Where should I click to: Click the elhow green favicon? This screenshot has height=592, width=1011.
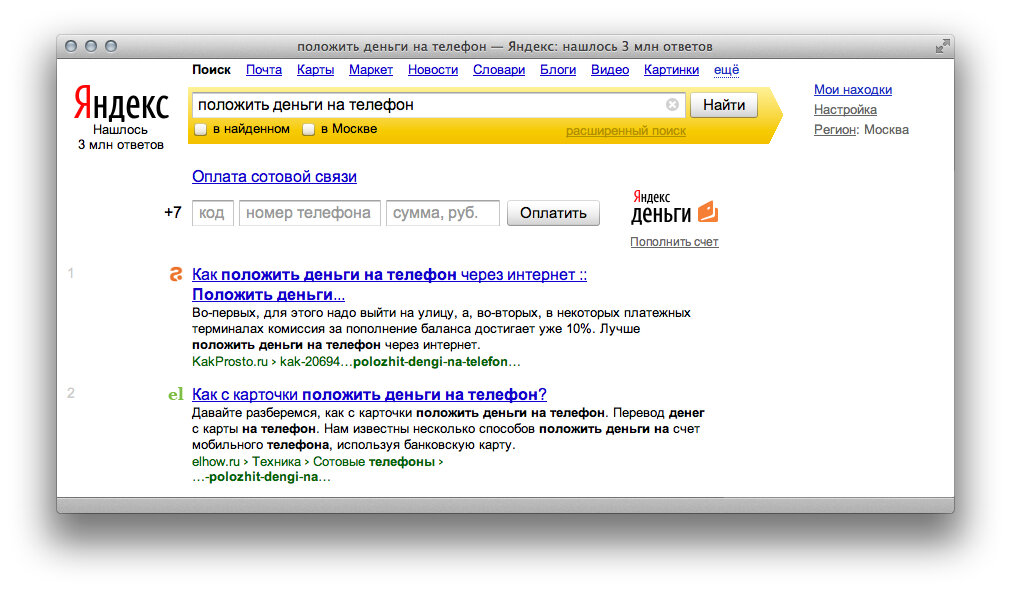tap(176, 394)
